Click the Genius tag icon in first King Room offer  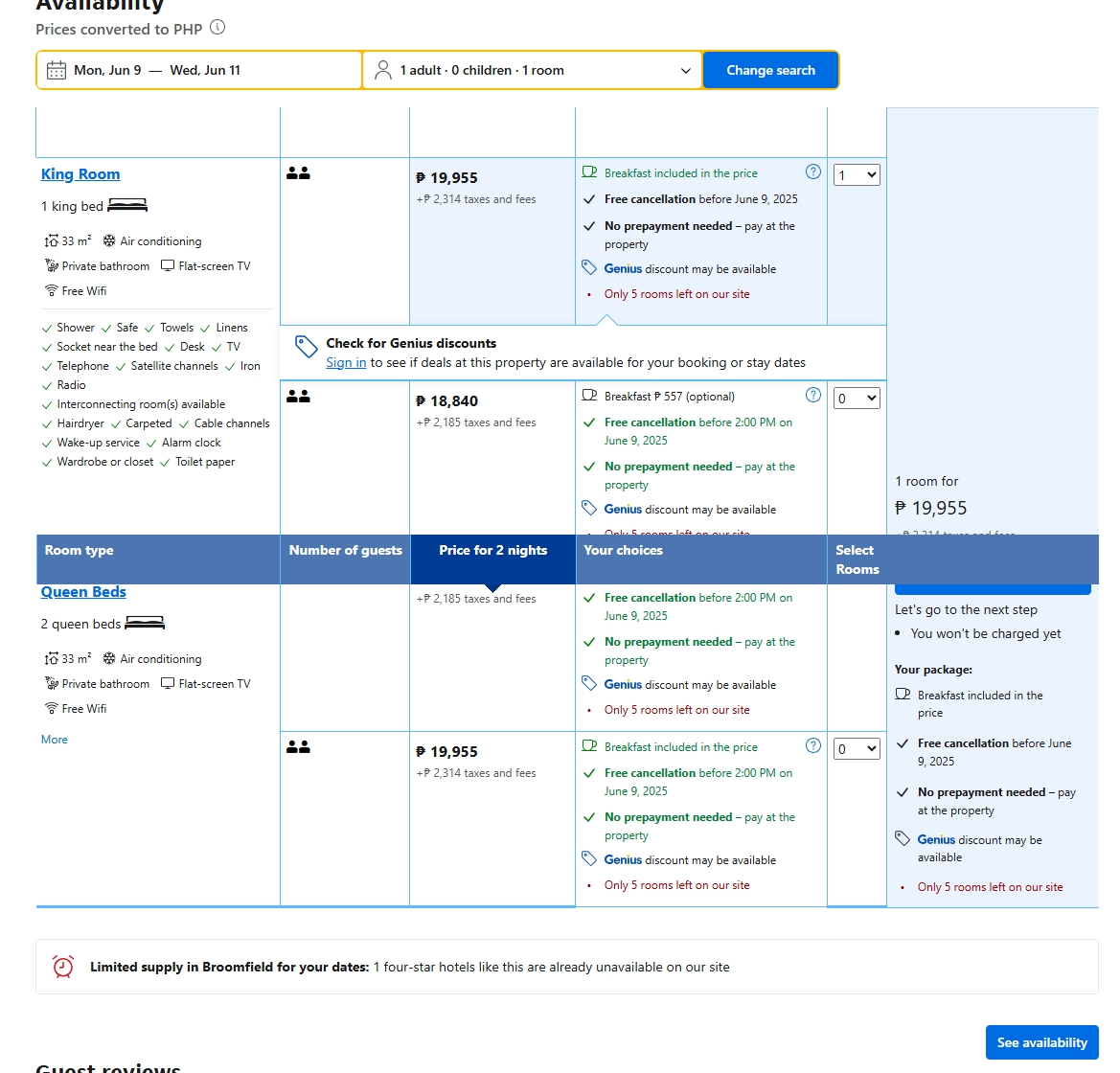pyautogui.click(x=588, y=268)
